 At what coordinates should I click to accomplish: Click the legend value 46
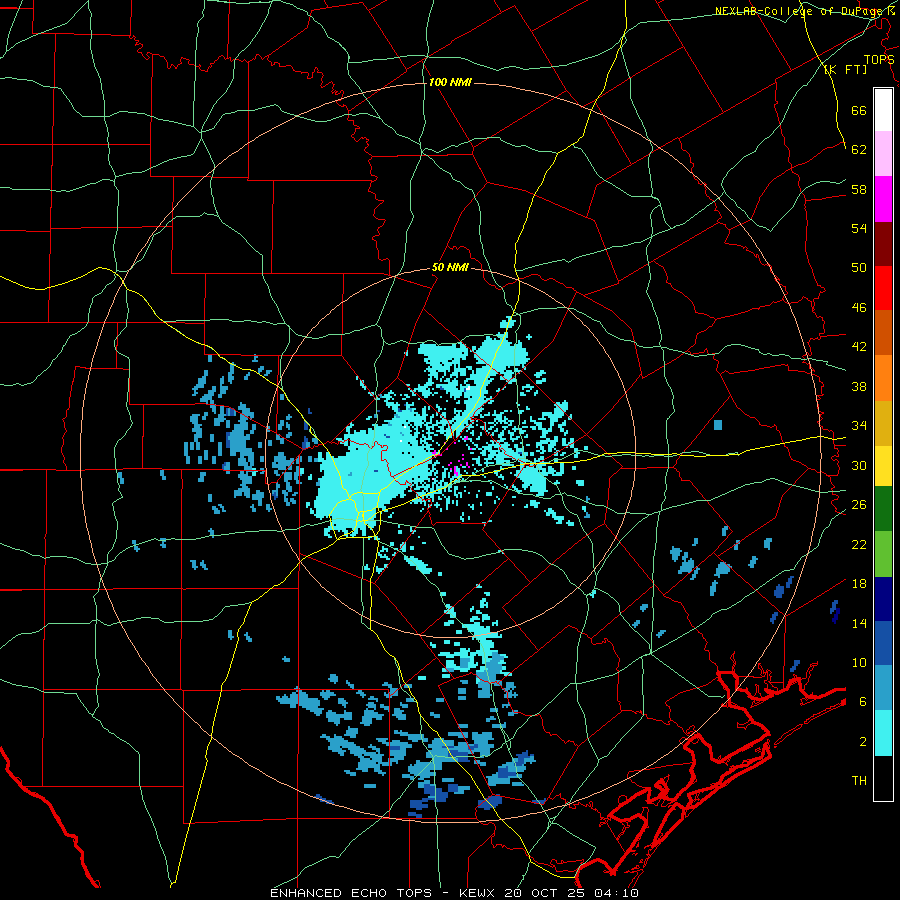pos(859,308)
